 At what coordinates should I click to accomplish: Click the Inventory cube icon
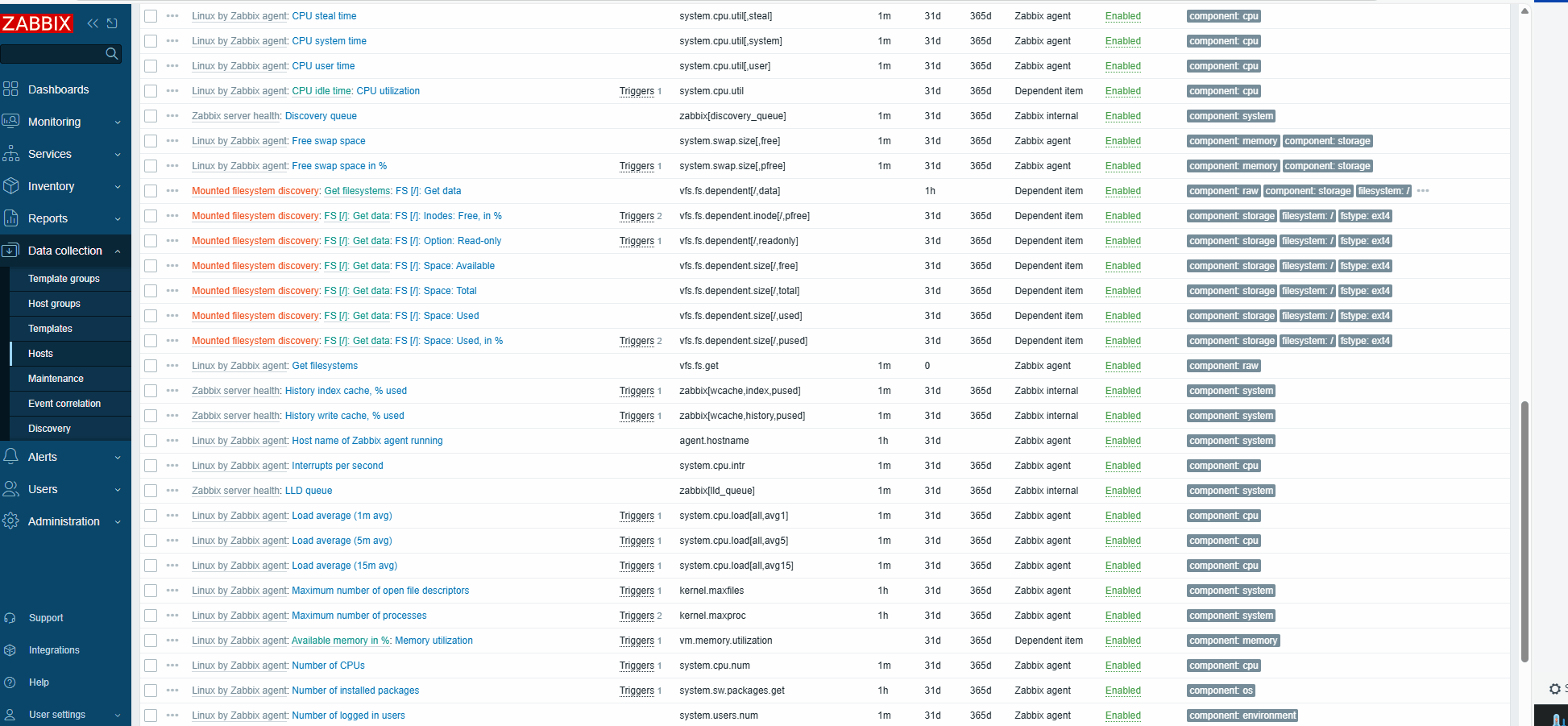coord(10,186)
